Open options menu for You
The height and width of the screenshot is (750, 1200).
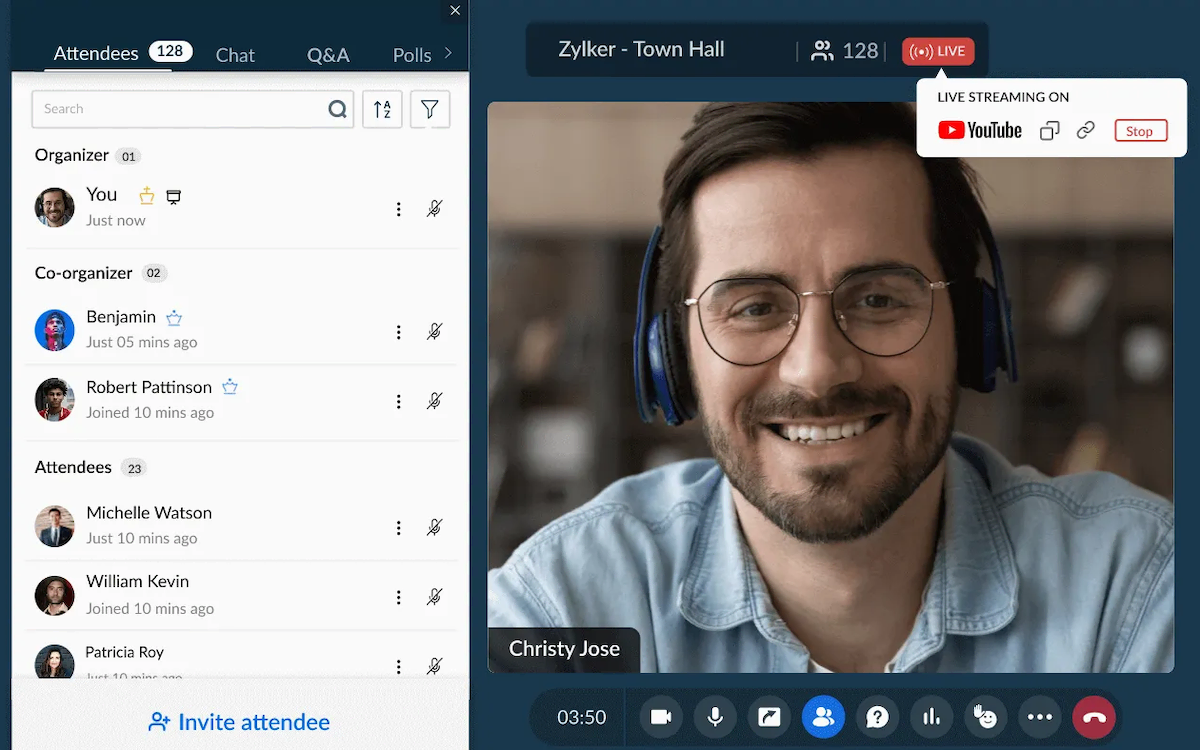click(x=398, y=209)
